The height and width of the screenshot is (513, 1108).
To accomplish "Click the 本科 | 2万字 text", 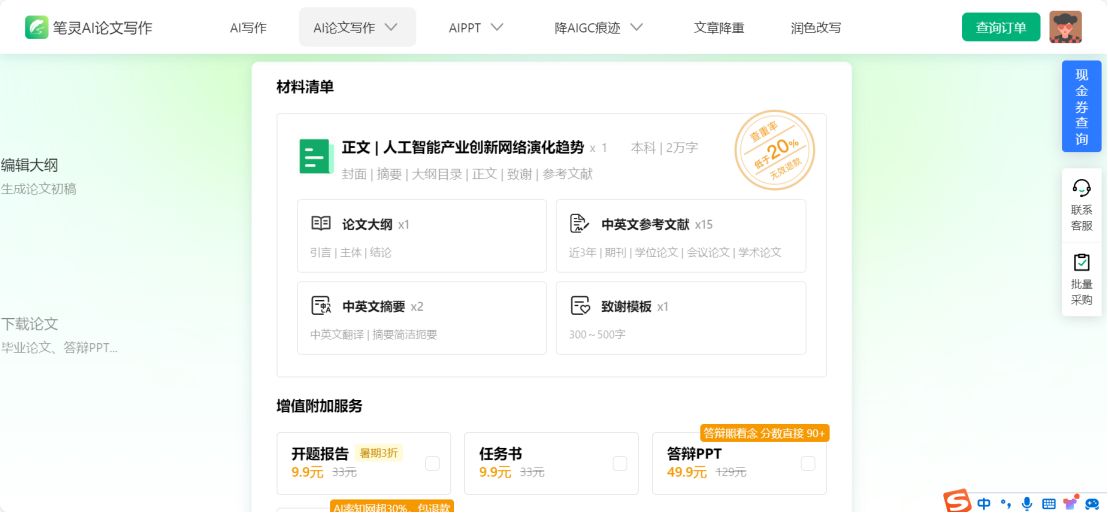I will coord(664,148).
